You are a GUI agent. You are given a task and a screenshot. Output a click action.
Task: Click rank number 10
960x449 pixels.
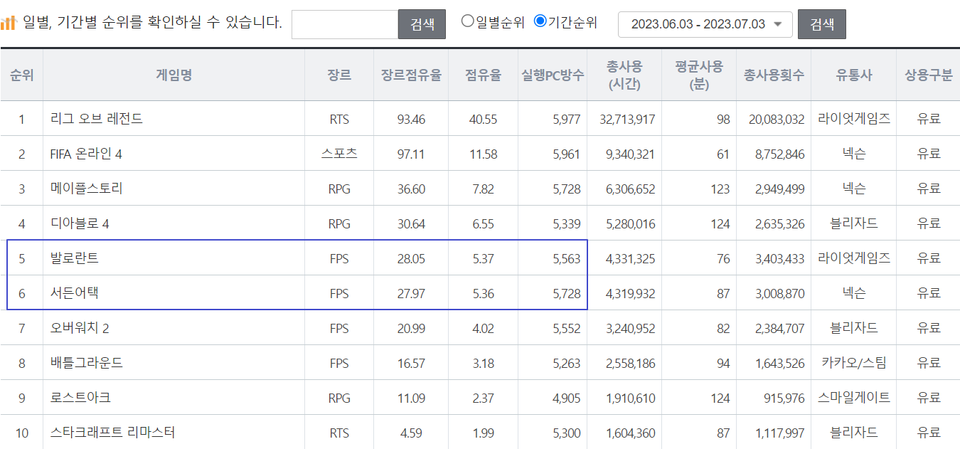click(x=21, y=434)
